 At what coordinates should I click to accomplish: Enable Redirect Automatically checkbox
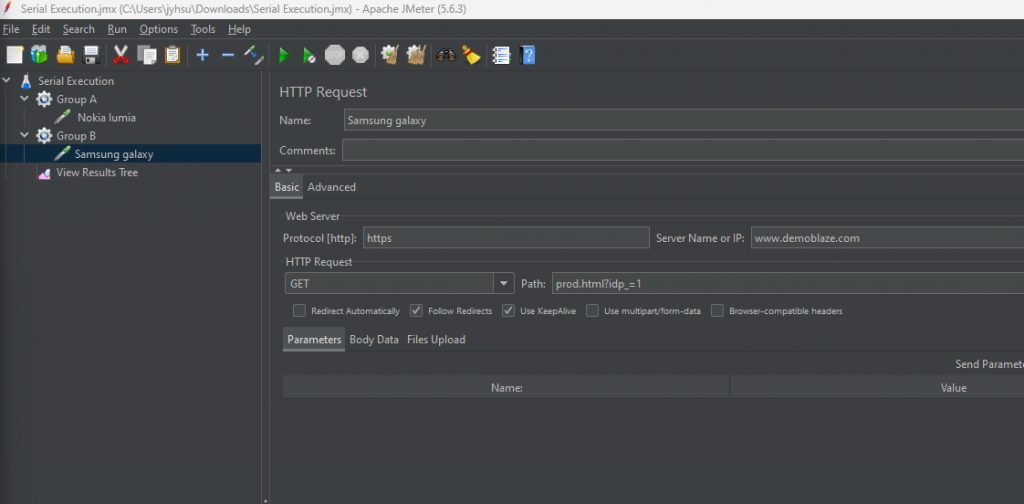(299, 311)
